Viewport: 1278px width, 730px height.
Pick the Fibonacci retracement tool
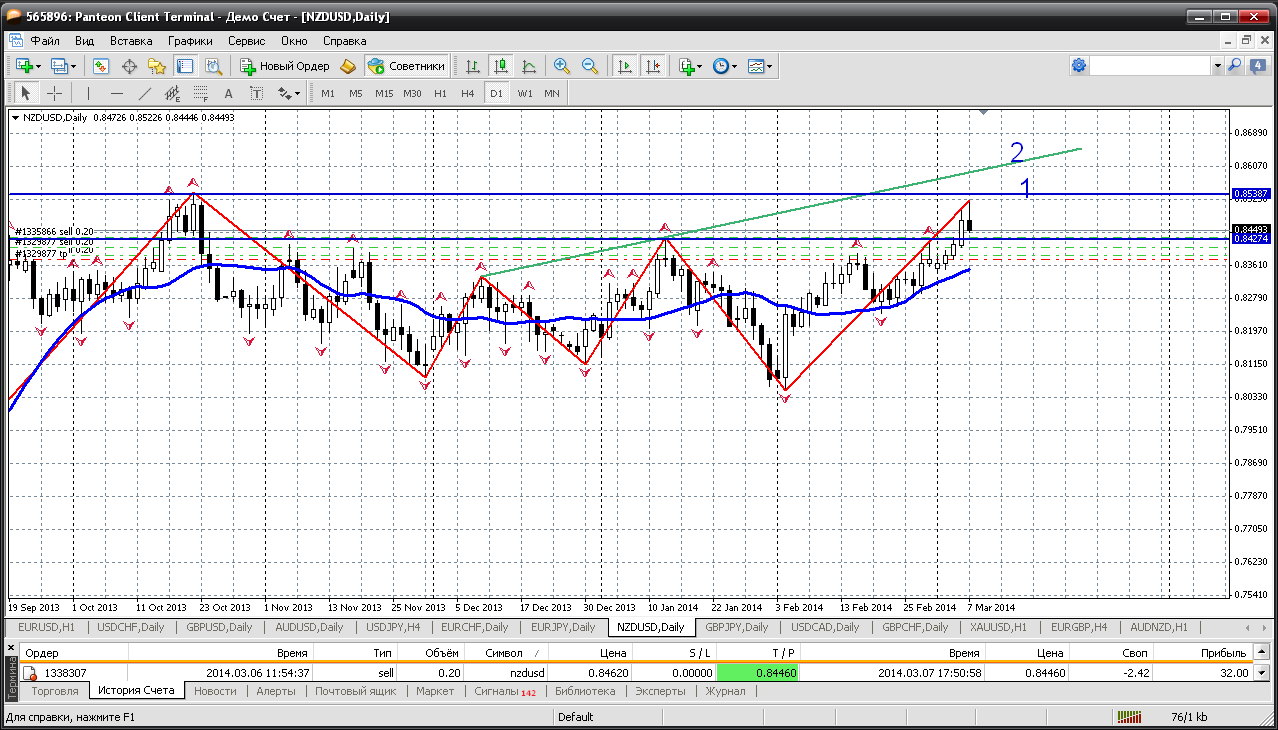pyautogui.click(x=200, y=93)
